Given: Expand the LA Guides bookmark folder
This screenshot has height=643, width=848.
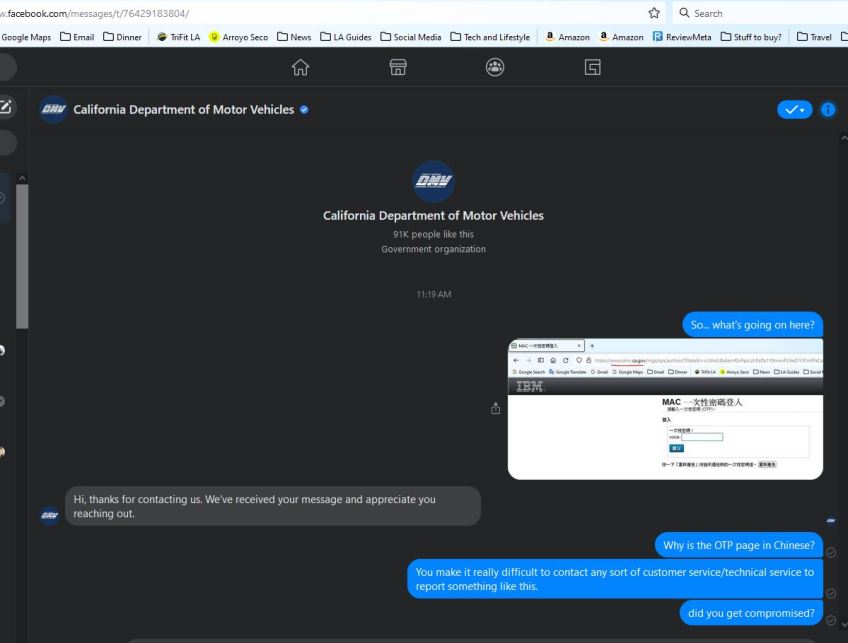Looking at the screenshot, I should click(x=346, y=37).
